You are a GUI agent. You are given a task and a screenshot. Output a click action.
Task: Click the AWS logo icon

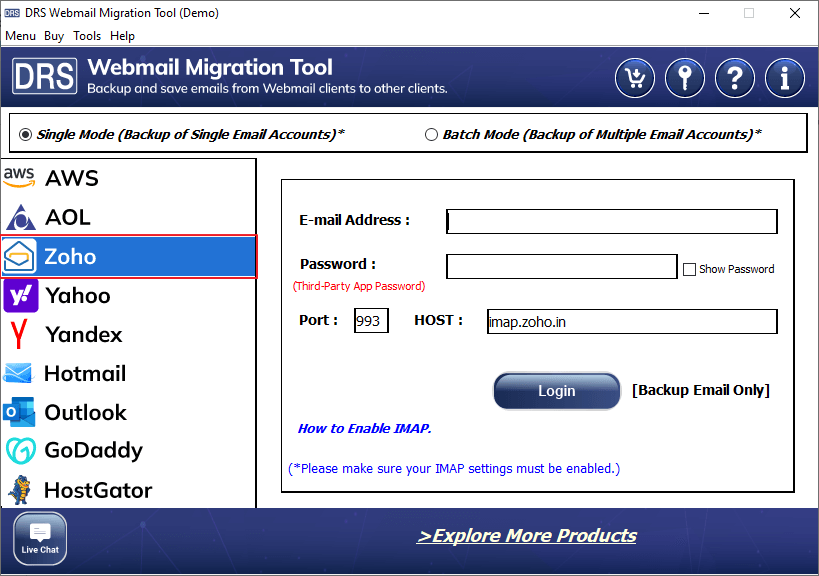(x=19, y=178)
